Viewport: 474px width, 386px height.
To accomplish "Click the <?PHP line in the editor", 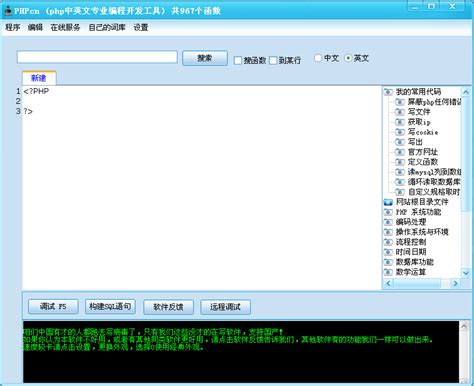I will coord(36,91).
